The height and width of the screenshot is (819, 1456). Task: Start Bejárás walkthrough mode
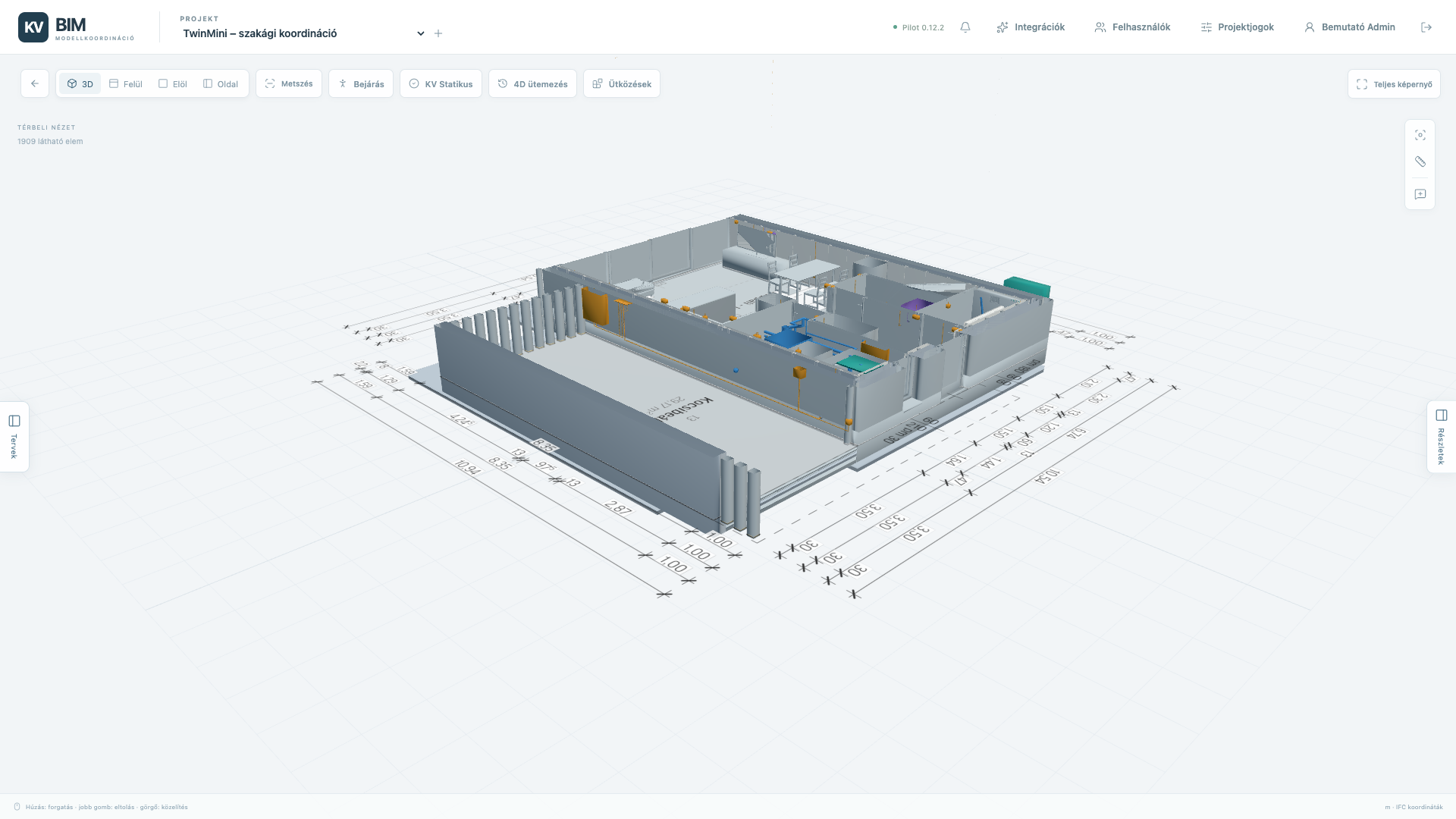[x=361, y=83]
